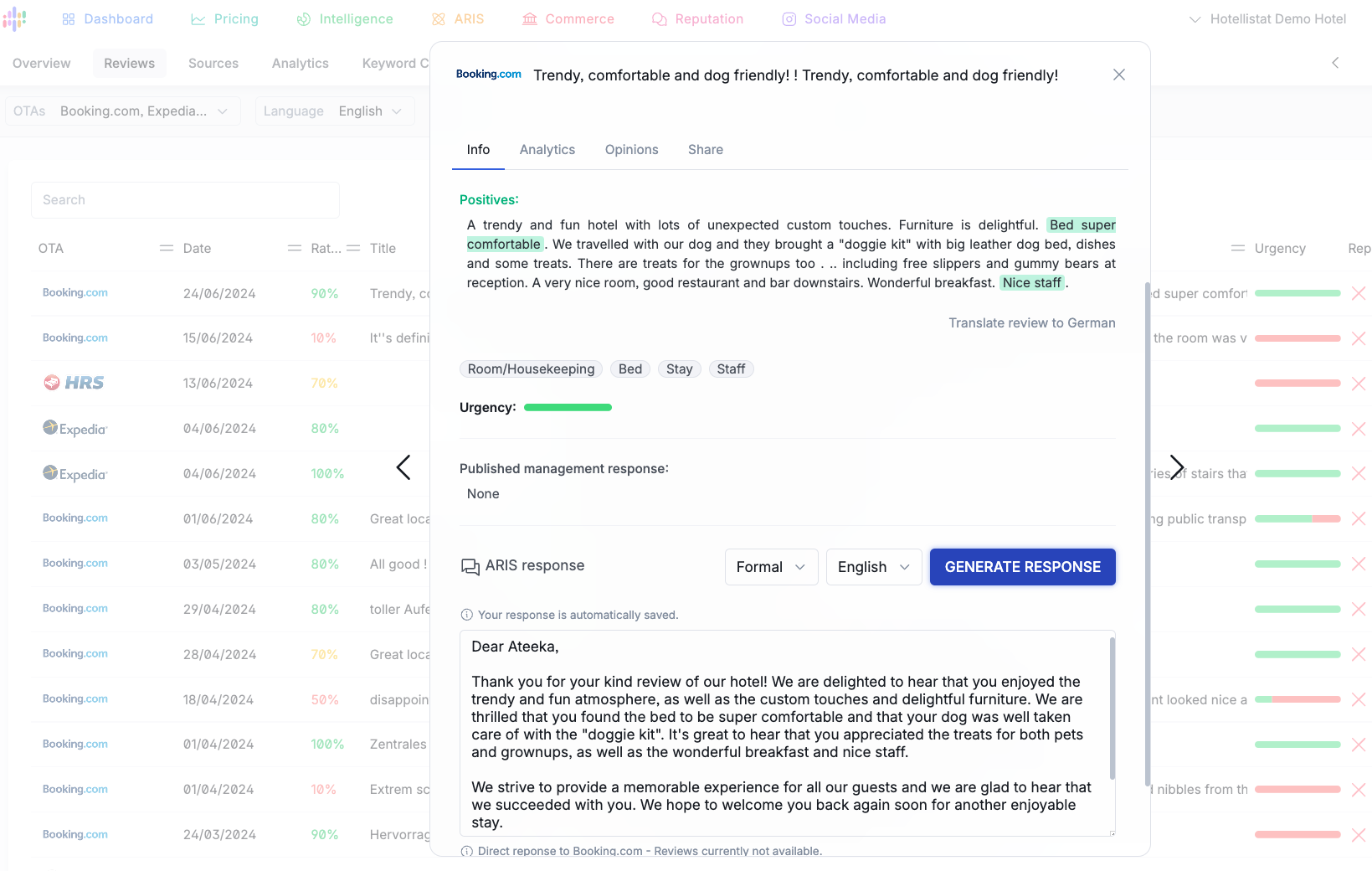The image size is (1372, 871).
Task: Open the Hotellistat Demo Hotel selector
Action: coord(1267,19)
